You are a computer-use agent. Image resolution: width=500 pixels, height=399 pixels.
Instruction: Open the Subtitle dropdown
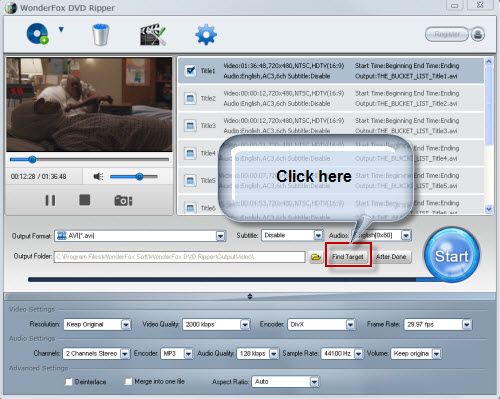pos(318,235)
